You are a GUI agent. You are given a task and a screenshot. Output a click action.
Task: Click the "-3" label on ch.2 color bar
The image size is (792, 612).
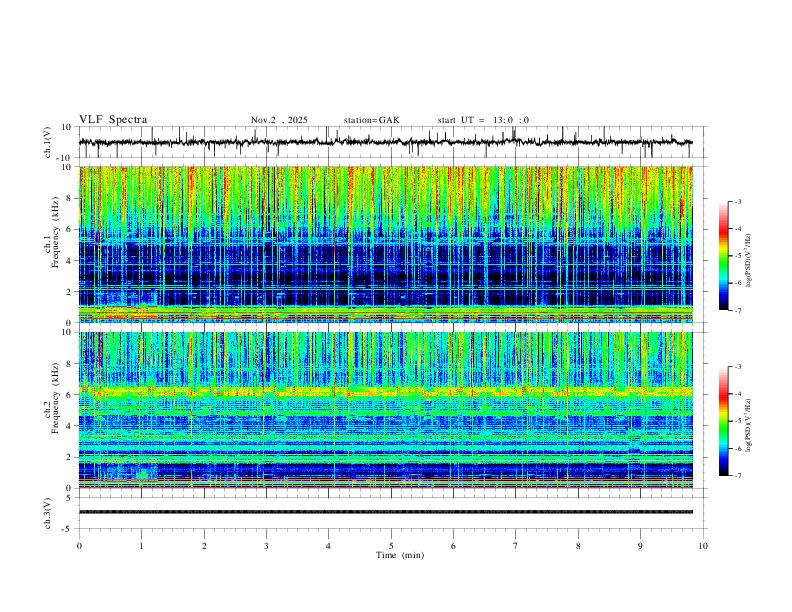coord(738,367)
